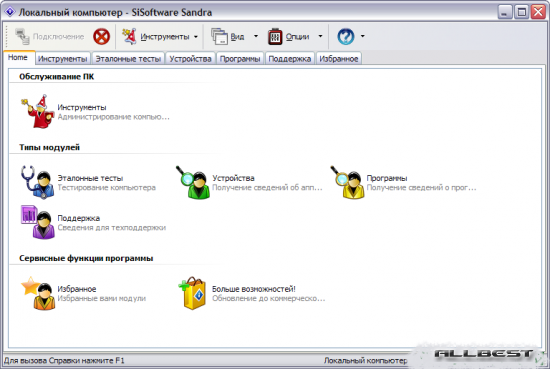Close the Sandra window
550x369 pixels.
tap(538, 12)
